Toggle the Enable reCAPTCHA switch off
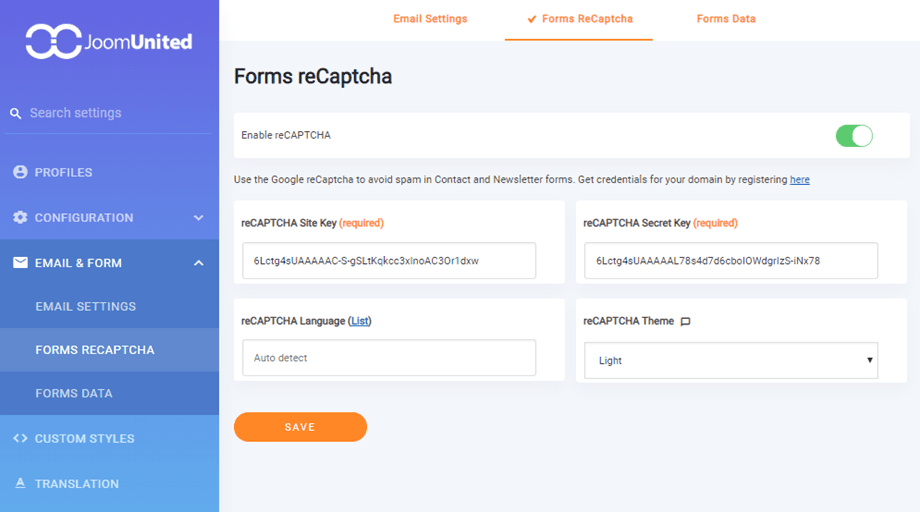This screenshot has height=512, width=920. pyautogui.click(x=854, y=135)
